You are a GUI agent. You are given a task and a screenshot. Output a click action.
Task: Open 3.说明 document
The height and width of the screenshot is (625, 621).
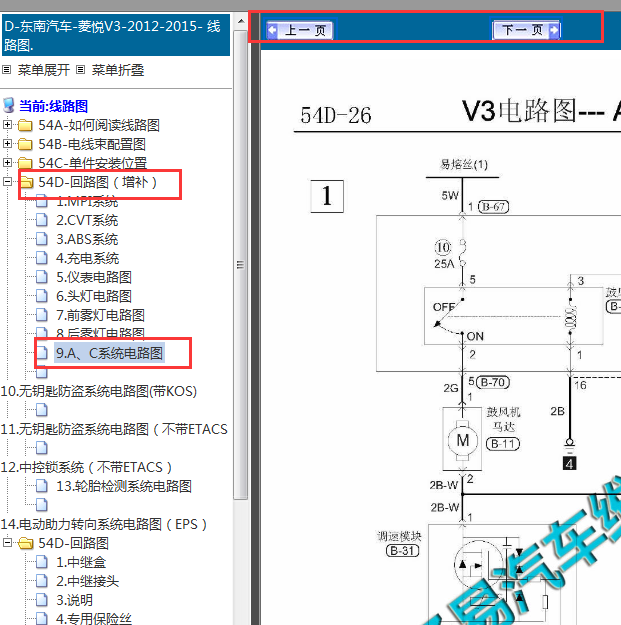[75, 600]
